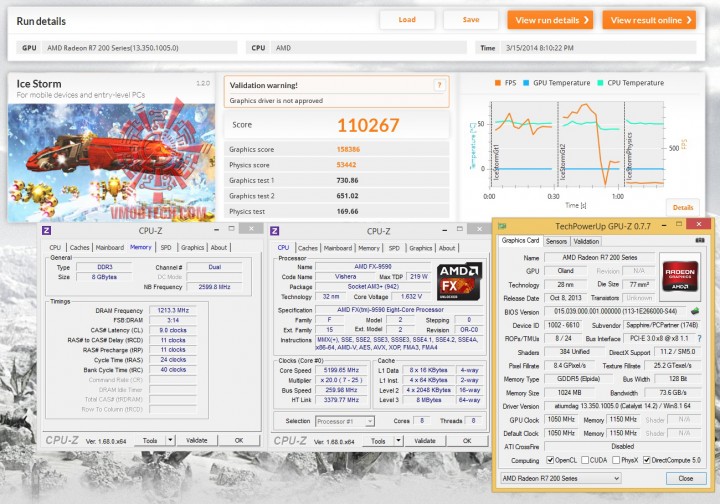
Task: Click the Graphics score 158386 value
Action: click(x=348, y=149)
